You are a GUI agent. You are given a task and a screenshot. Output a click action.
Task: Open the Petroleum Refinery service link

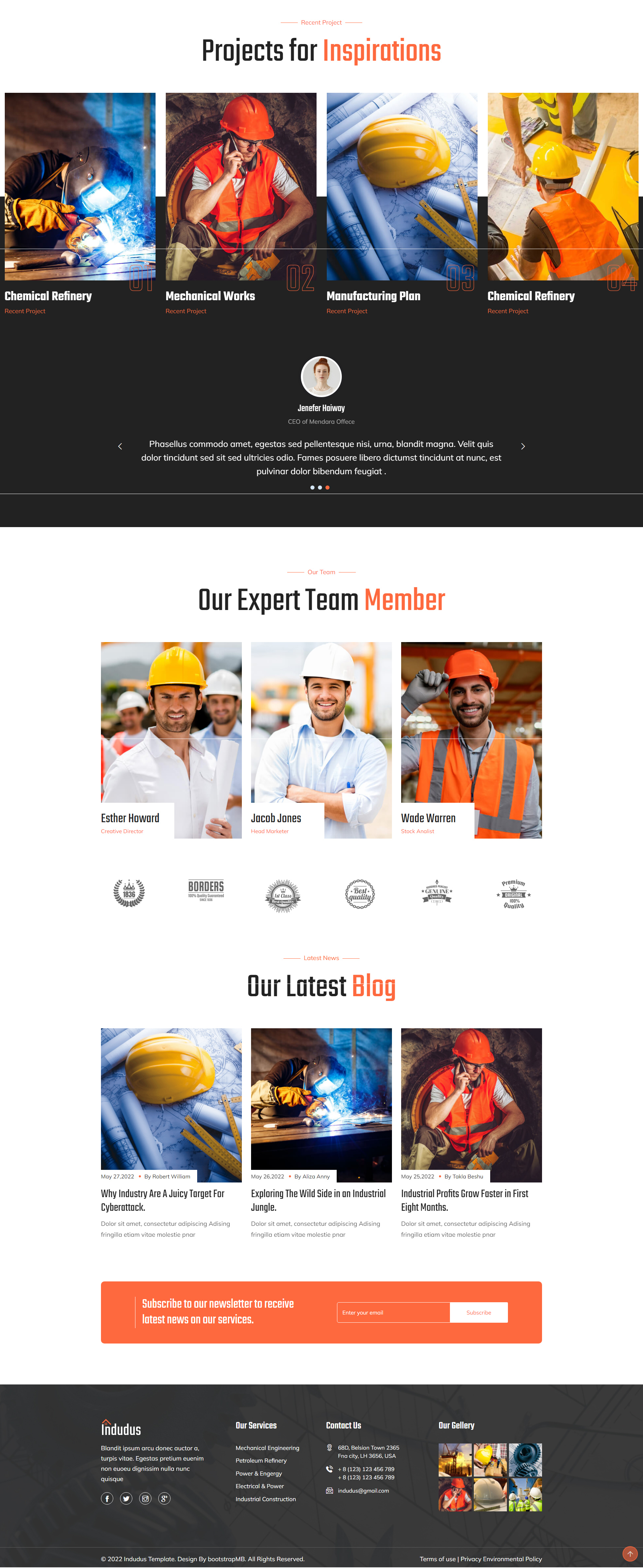[261, 1460]
